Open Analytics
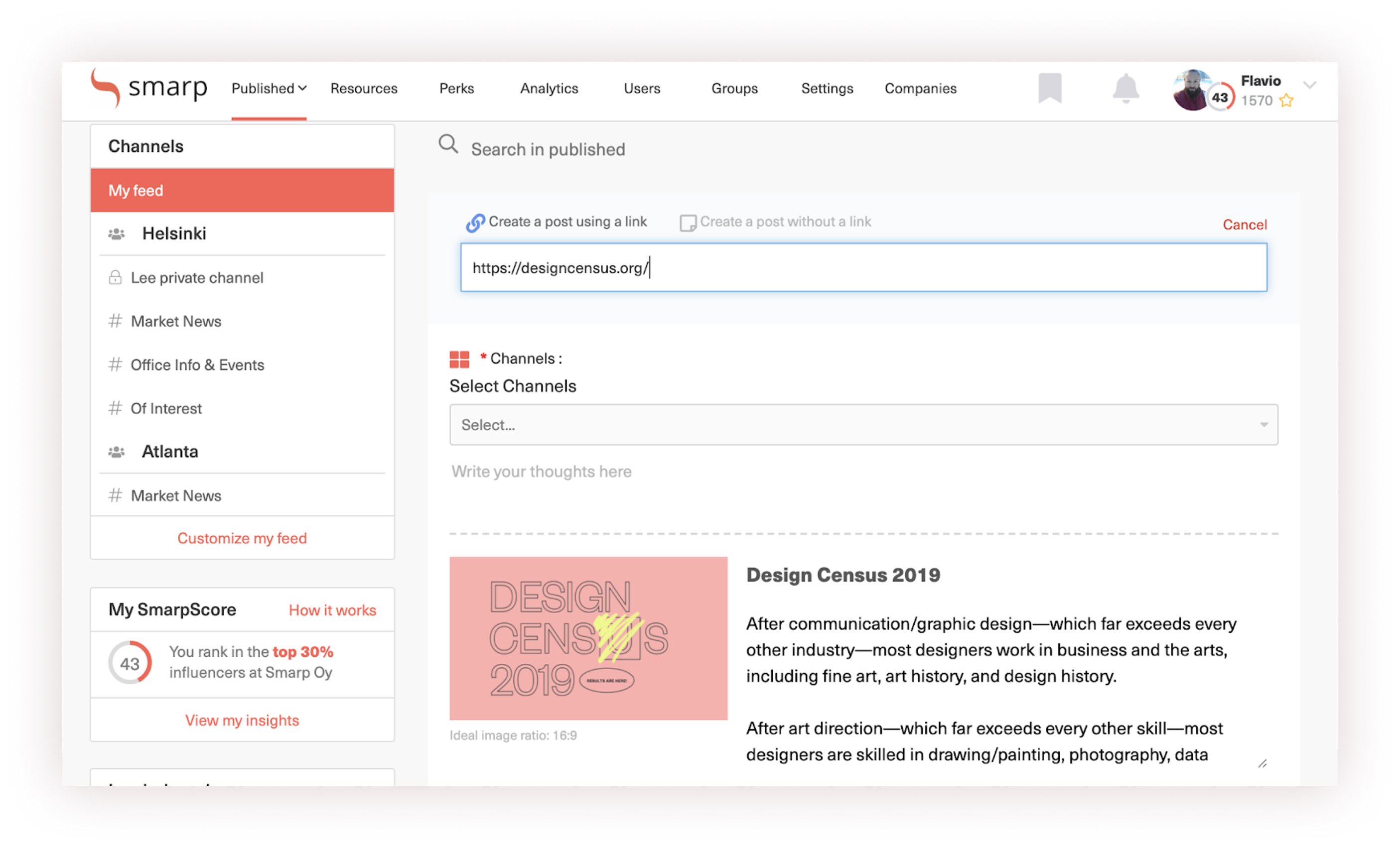1400x848 pixels. click(x=549, y=89)
